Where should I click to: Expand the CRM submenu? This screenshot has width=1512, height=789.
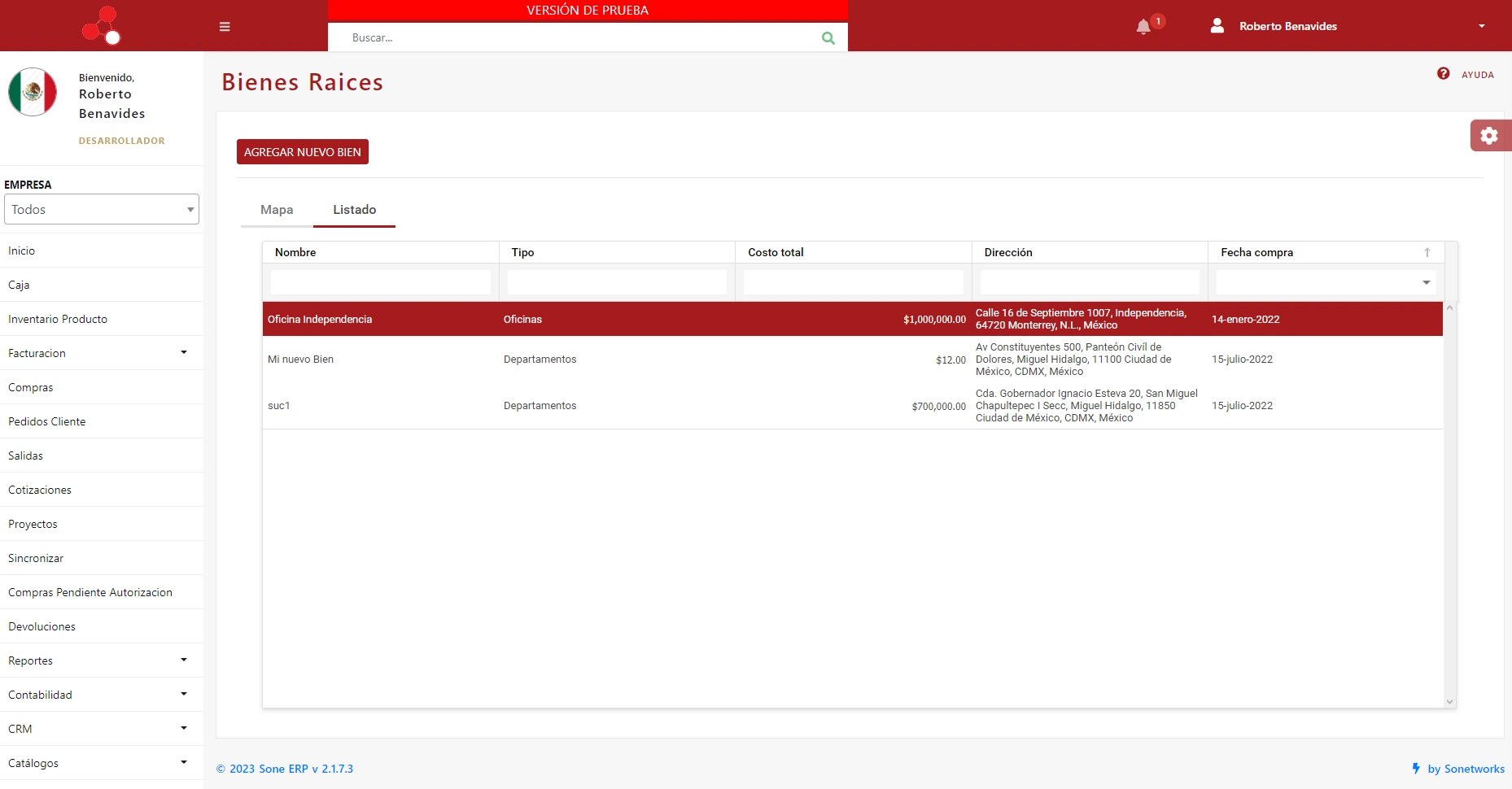[x=184, y=729]
